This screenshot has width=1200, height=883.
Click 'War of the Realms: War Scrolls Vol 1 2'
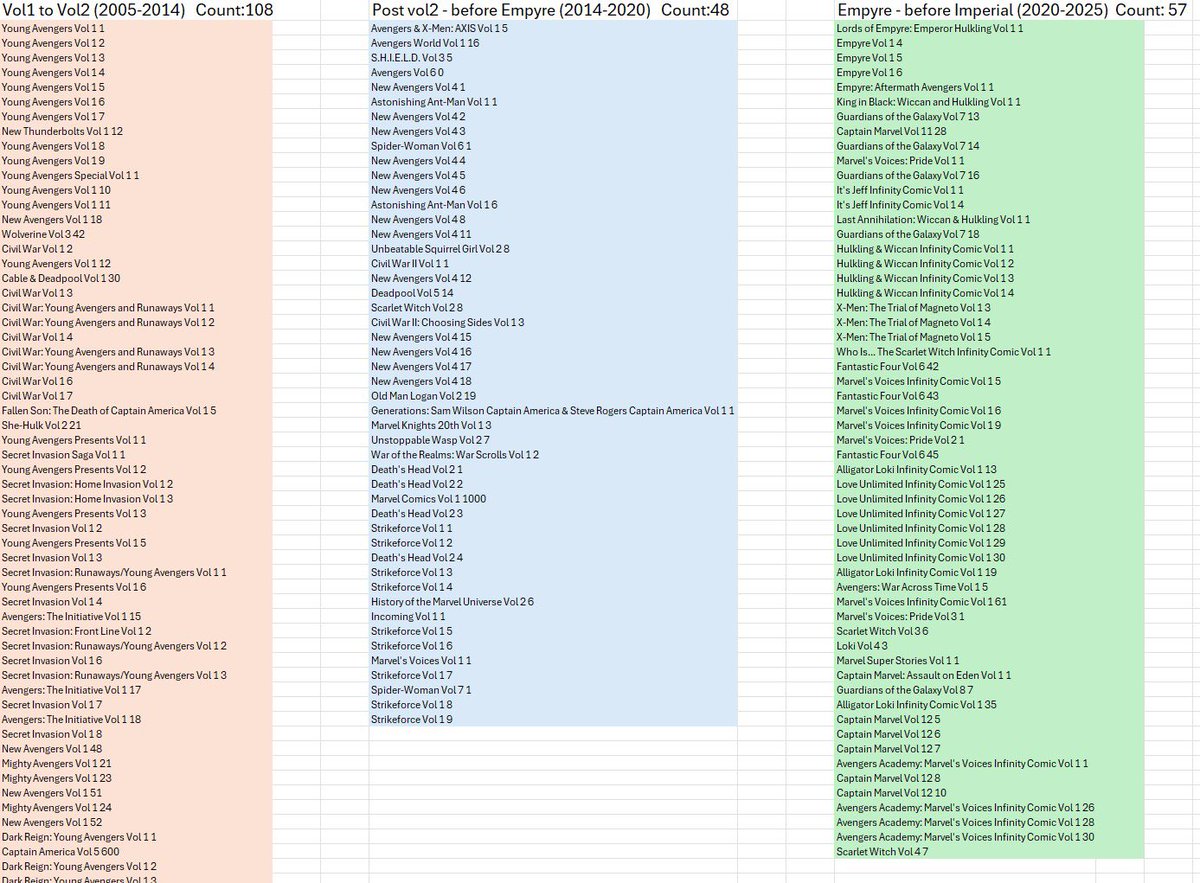[x=553, y=455]
